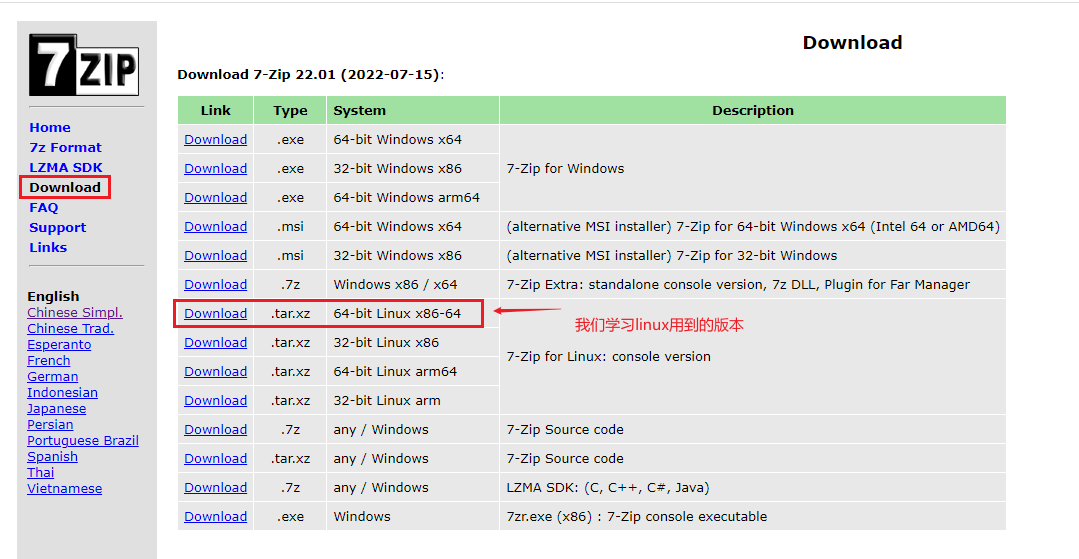Switch language to German
The height and width of the screenshot is (559, 1079).
click(52, 377)
